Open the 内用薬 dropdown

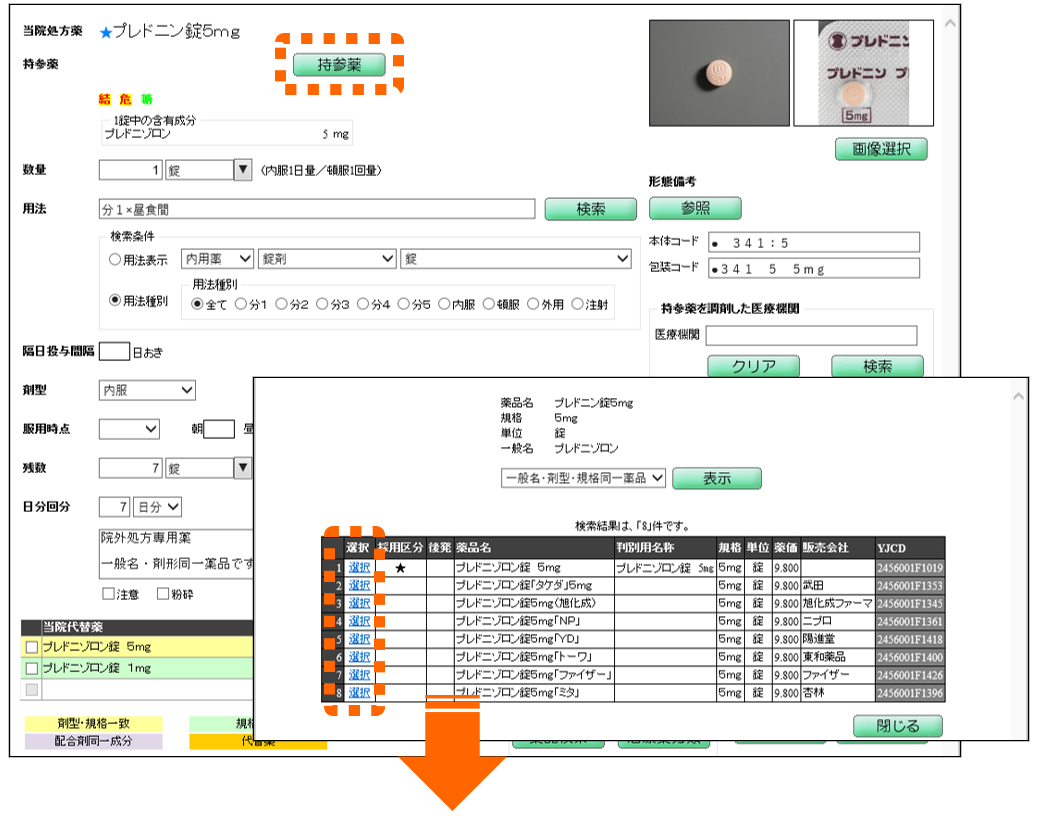click(x=217, y=259)
